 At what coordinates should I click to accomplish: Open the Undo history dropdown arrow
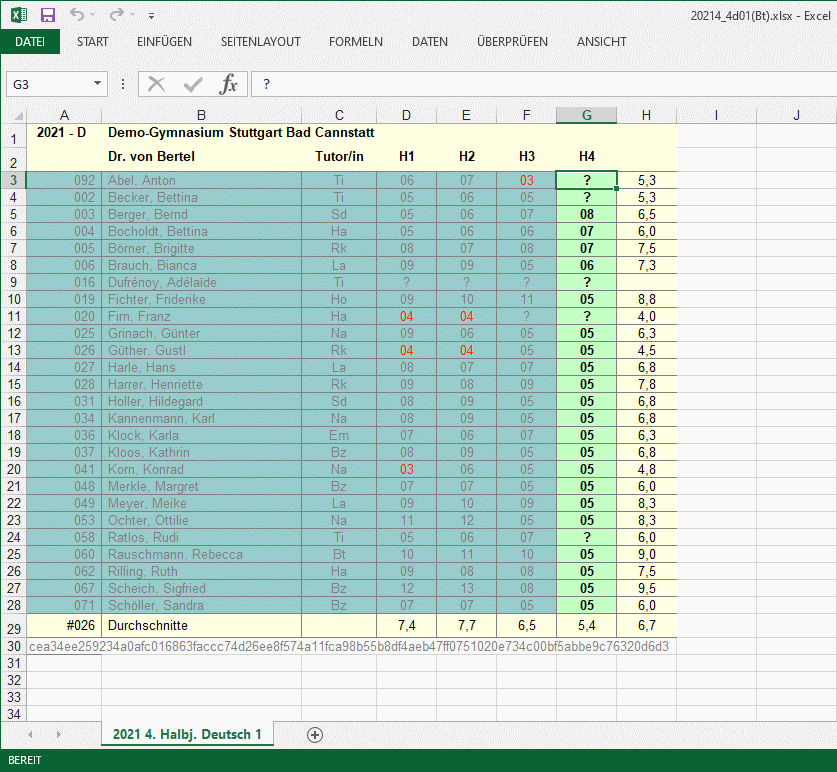coord(94,16)
